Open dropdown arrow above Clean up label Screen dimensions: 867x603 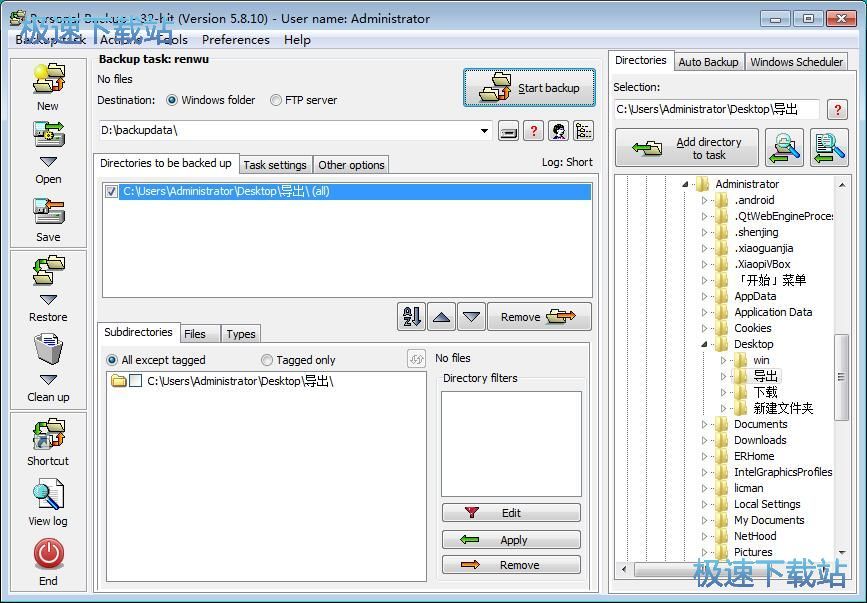pyautogui.click(x=49, y=380)
